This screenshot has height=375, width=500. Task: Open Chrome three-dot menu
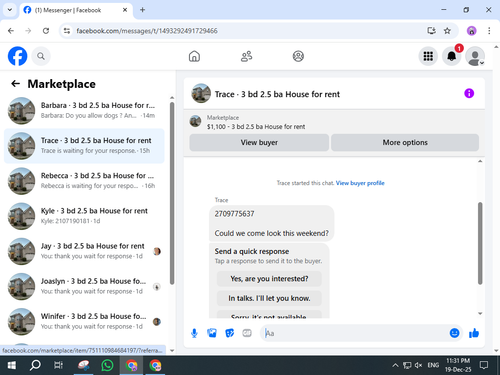click(x=489, y=31)
